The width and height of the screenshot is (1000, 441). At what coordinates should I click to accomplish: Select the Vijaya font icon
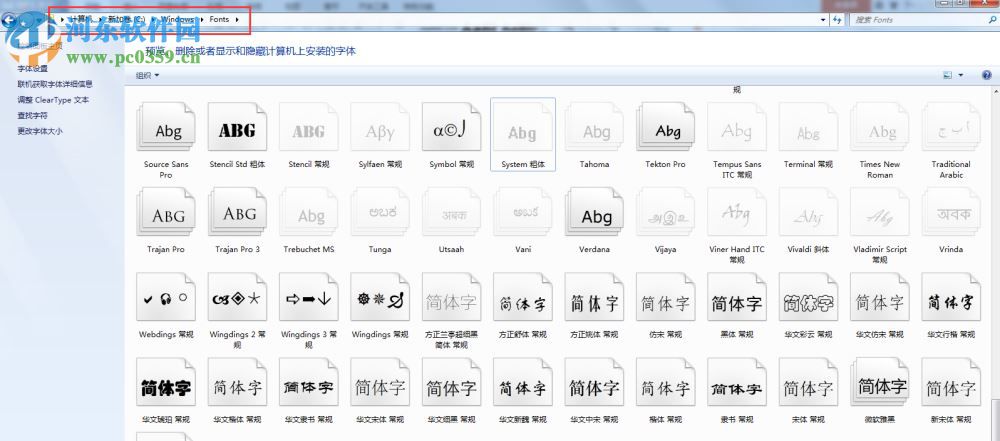tap(666, 212)
